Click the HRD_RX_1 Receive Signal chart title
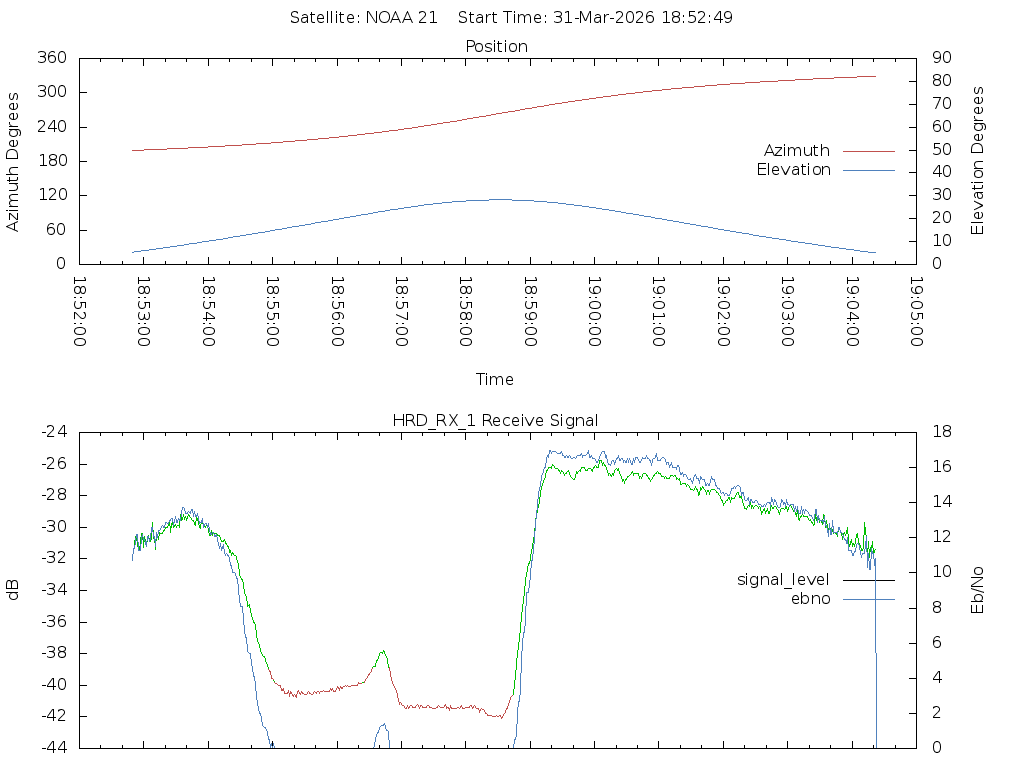 tap(495, 420)
